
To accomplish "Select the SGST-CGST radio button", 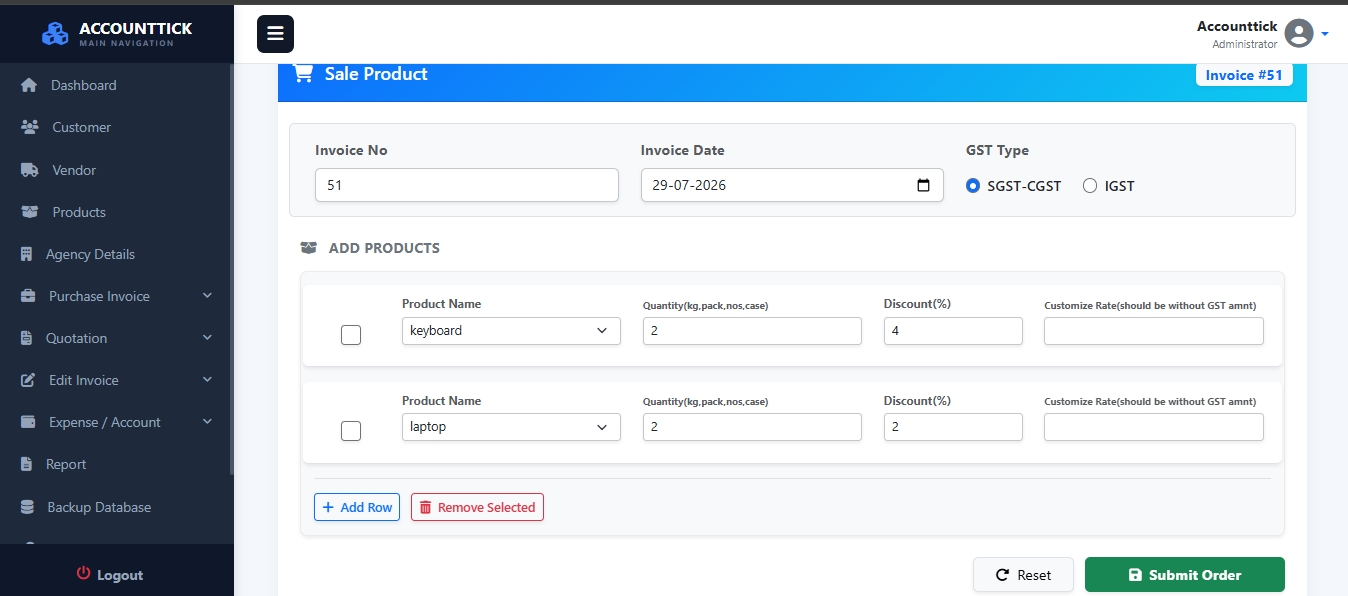I will pos(973,185).
